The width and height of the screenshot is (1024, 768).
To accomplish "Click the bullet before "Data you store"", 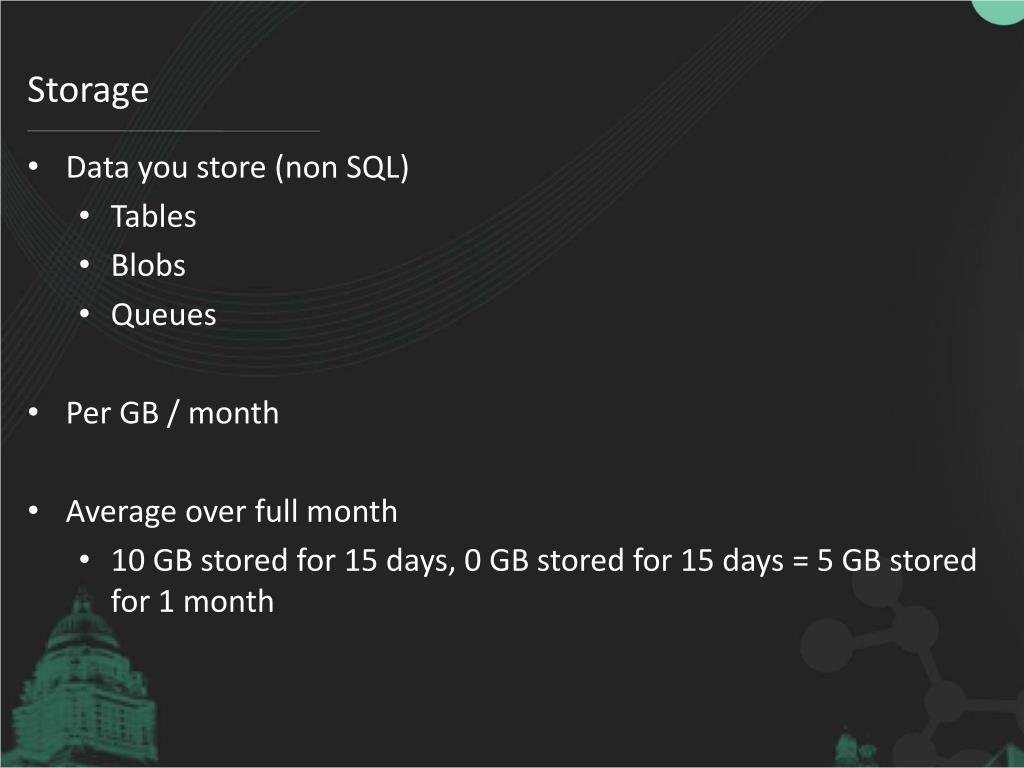I will (x=34, y=167).
